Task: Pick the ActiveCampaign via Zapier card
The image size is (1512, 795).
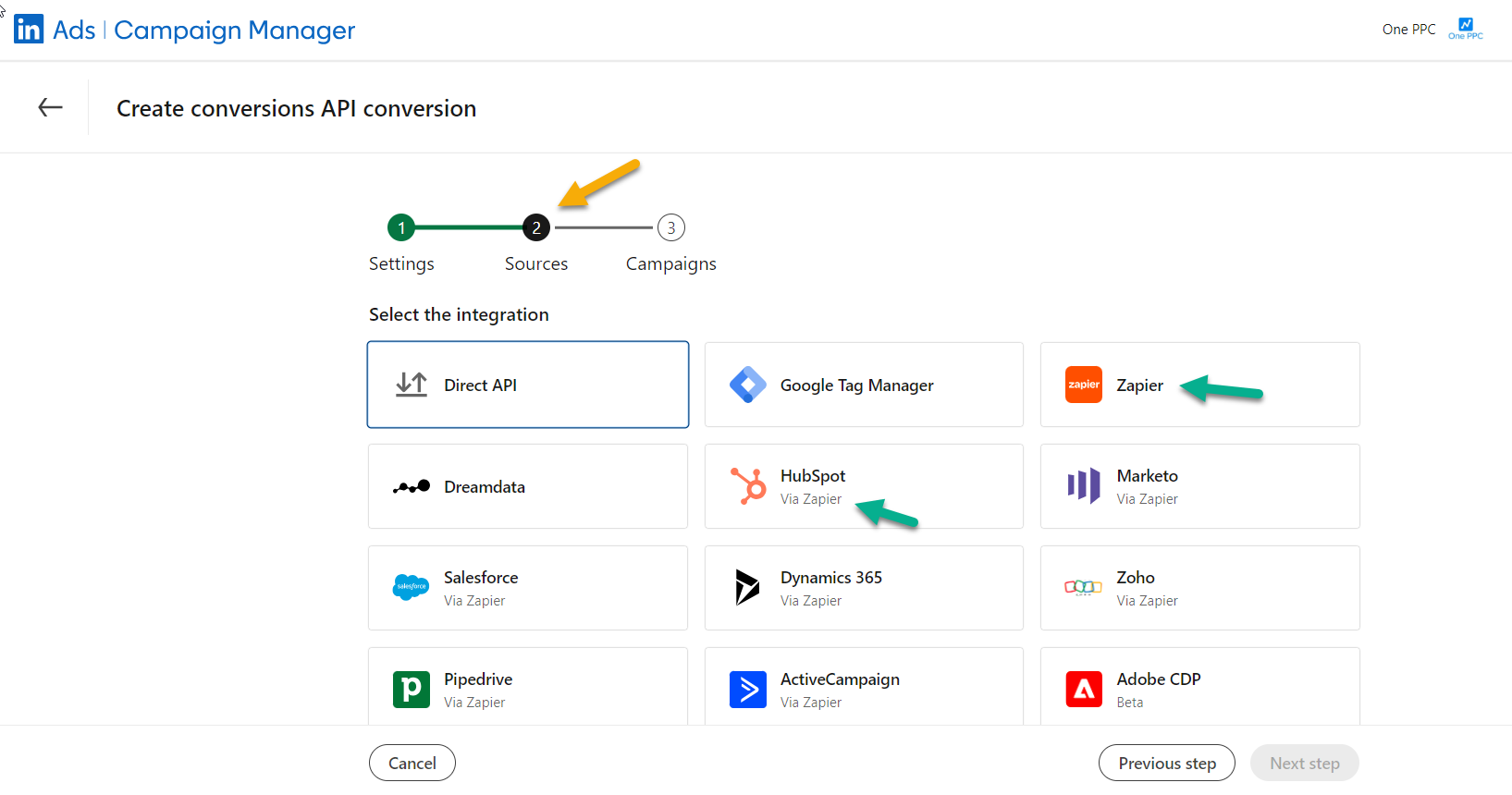Action: (x=864, y=687)
